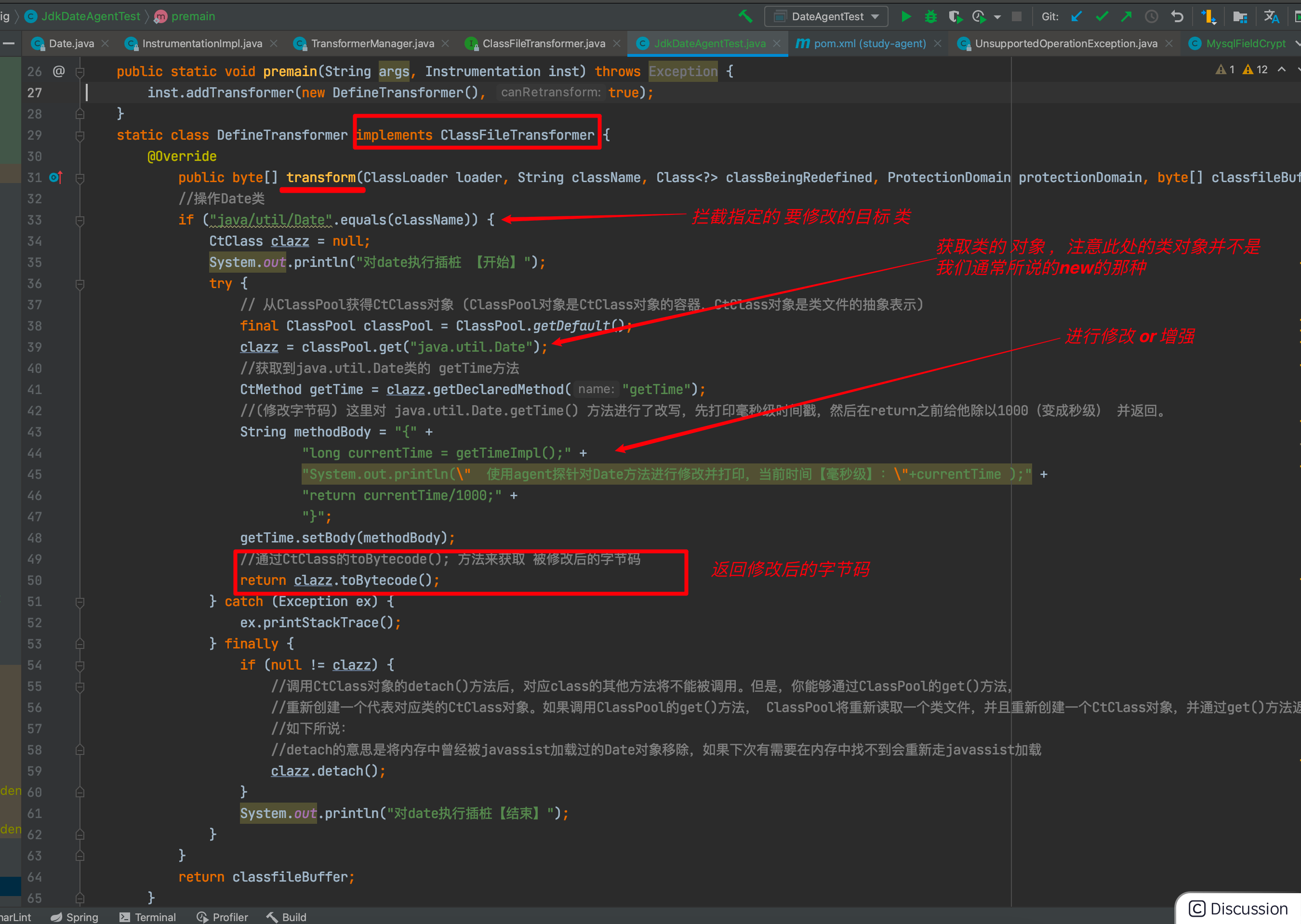The width and height of the screenshot is (1301, 924).
Task: Expand the profiler run options arrow
Action: [997, 17]
